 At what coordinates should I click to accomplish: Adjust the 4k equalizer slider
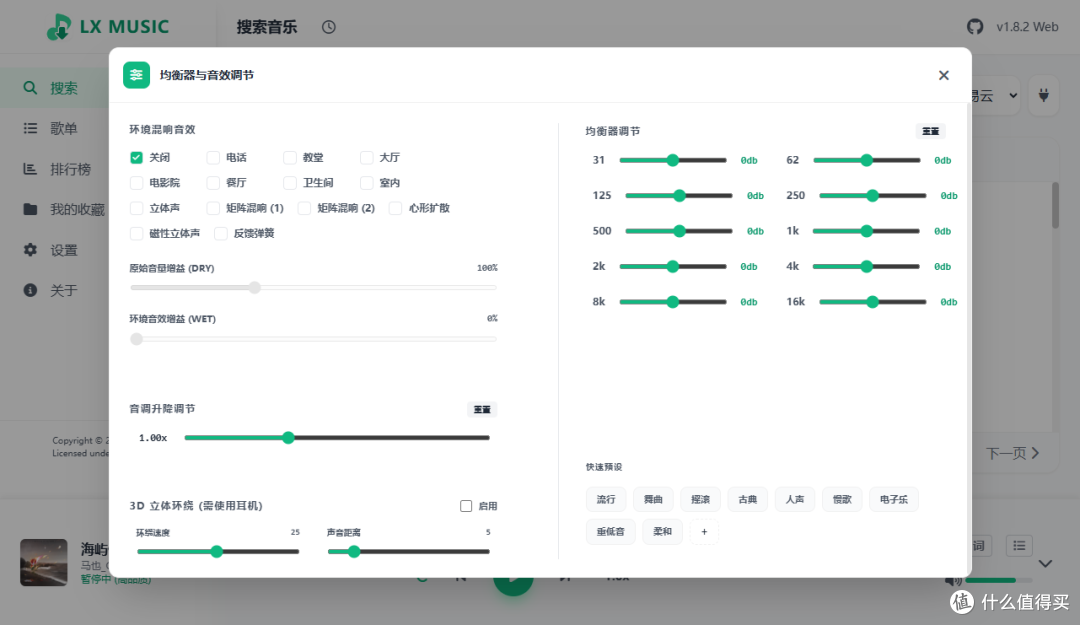tap(866, 266)
